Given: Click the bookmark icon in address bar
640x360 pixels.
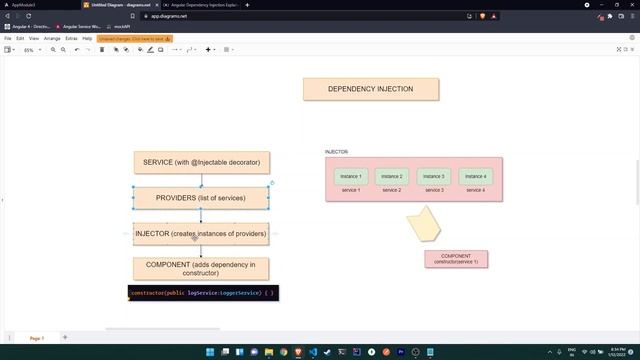Looking at the screenshot, I should 133,16.
